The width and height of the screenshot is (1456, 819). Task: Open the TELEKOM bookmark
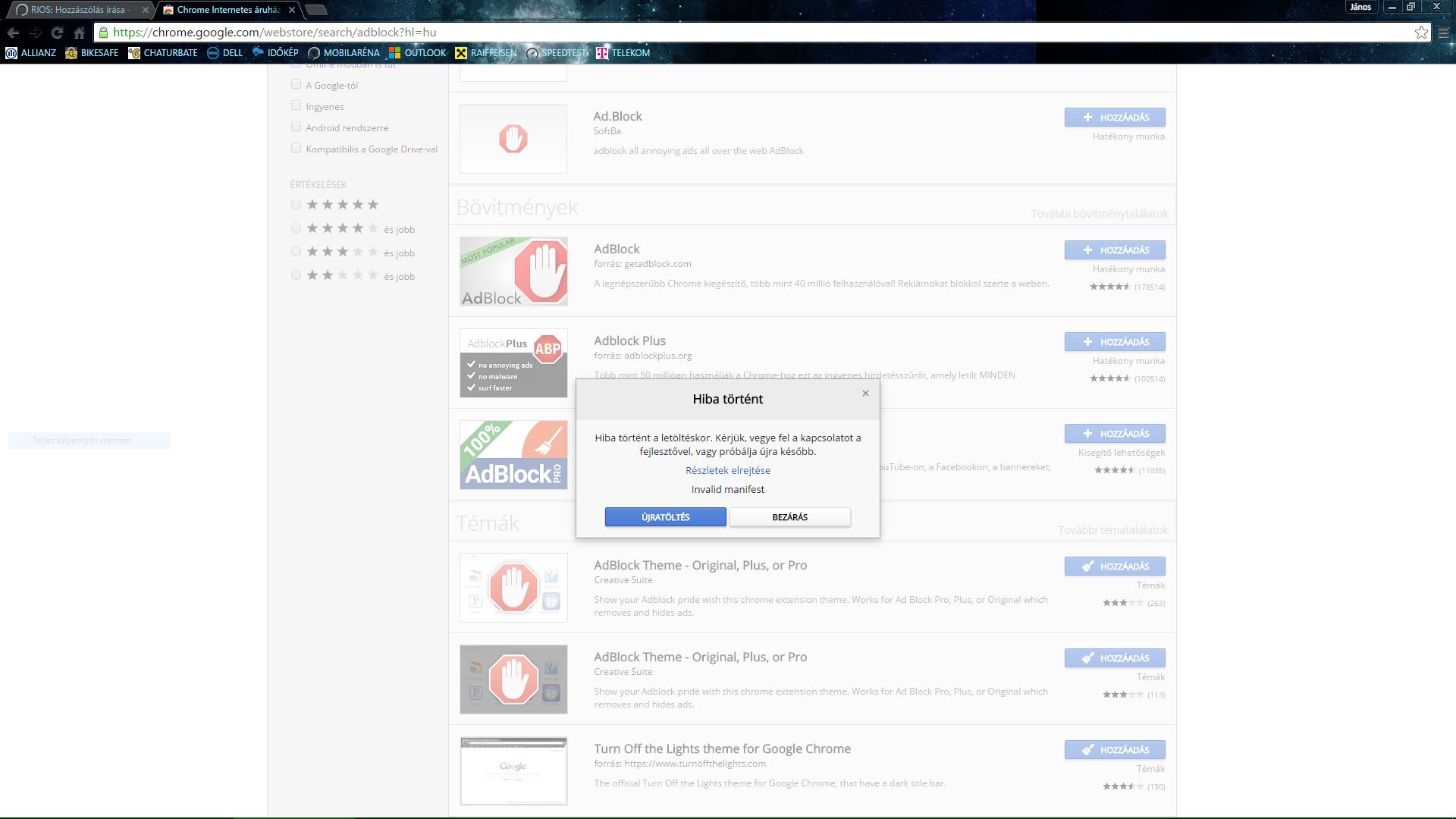[623, 53]
